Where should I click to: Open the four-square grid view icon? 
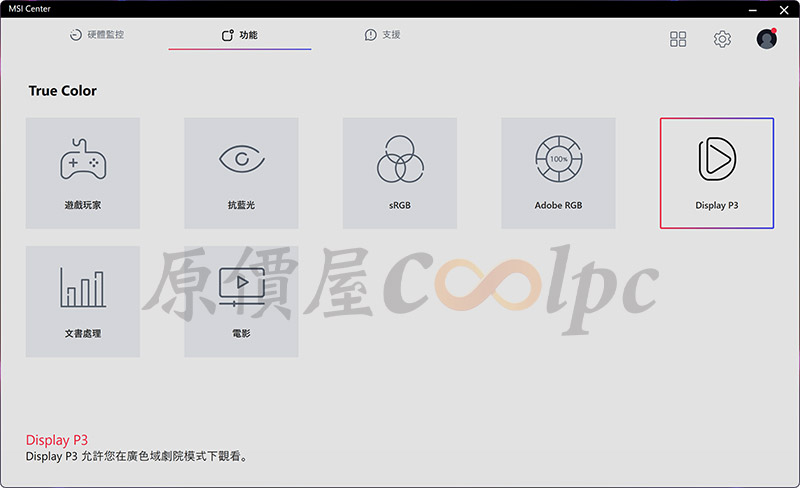tap(678, 39)
